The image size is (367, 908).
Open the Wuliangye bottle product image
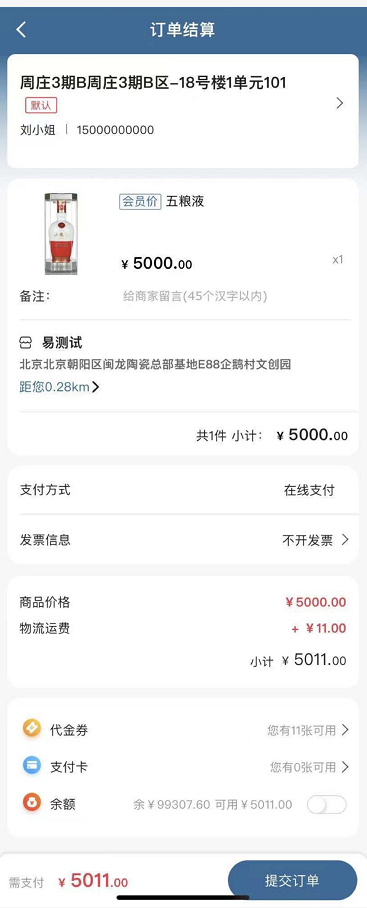pyautogui.click(x=62, y=233)
